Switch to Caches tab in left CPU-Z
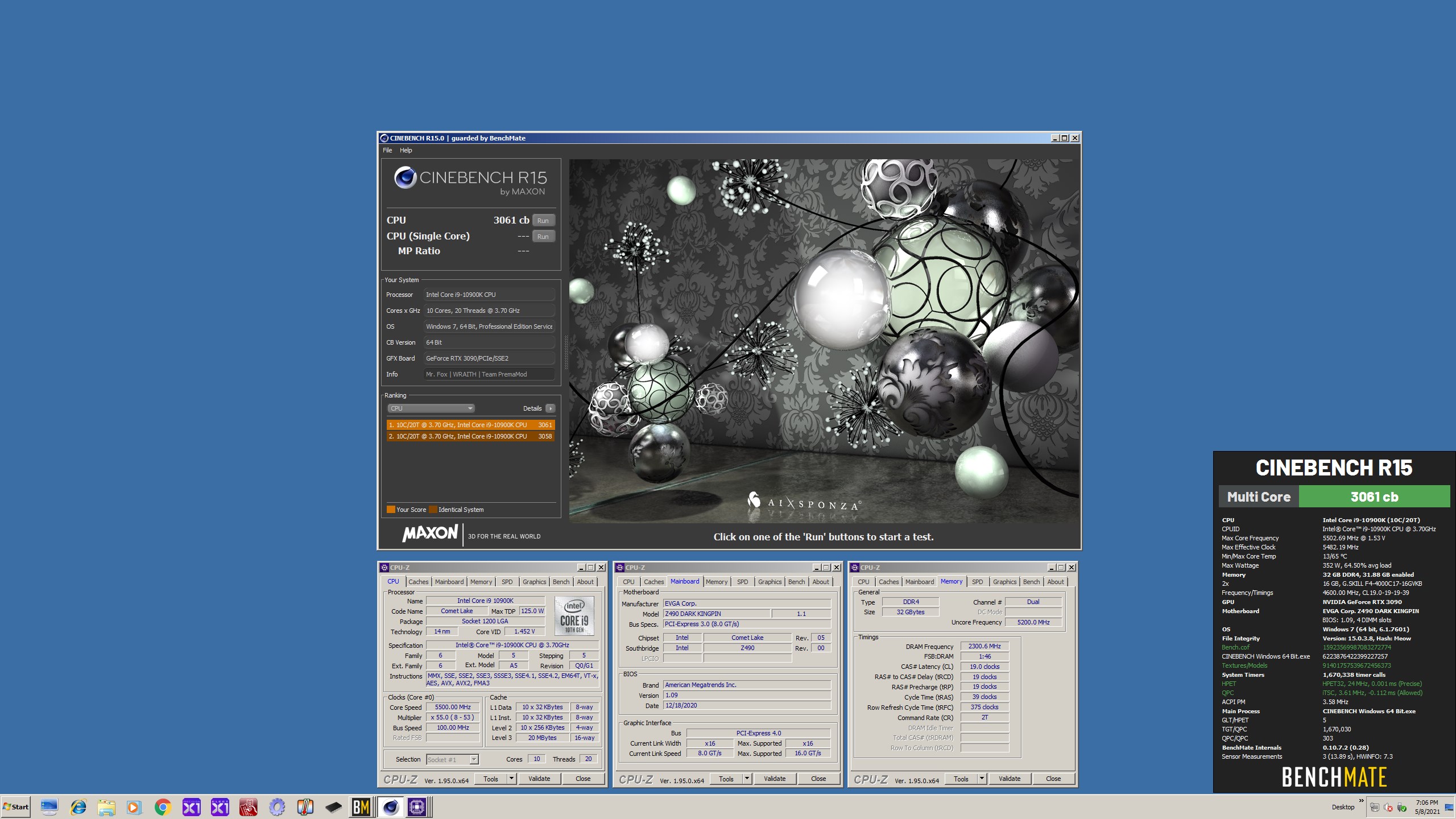Image resolution: width=1456 pixels, height=819 pixels. tap(418, 582)
